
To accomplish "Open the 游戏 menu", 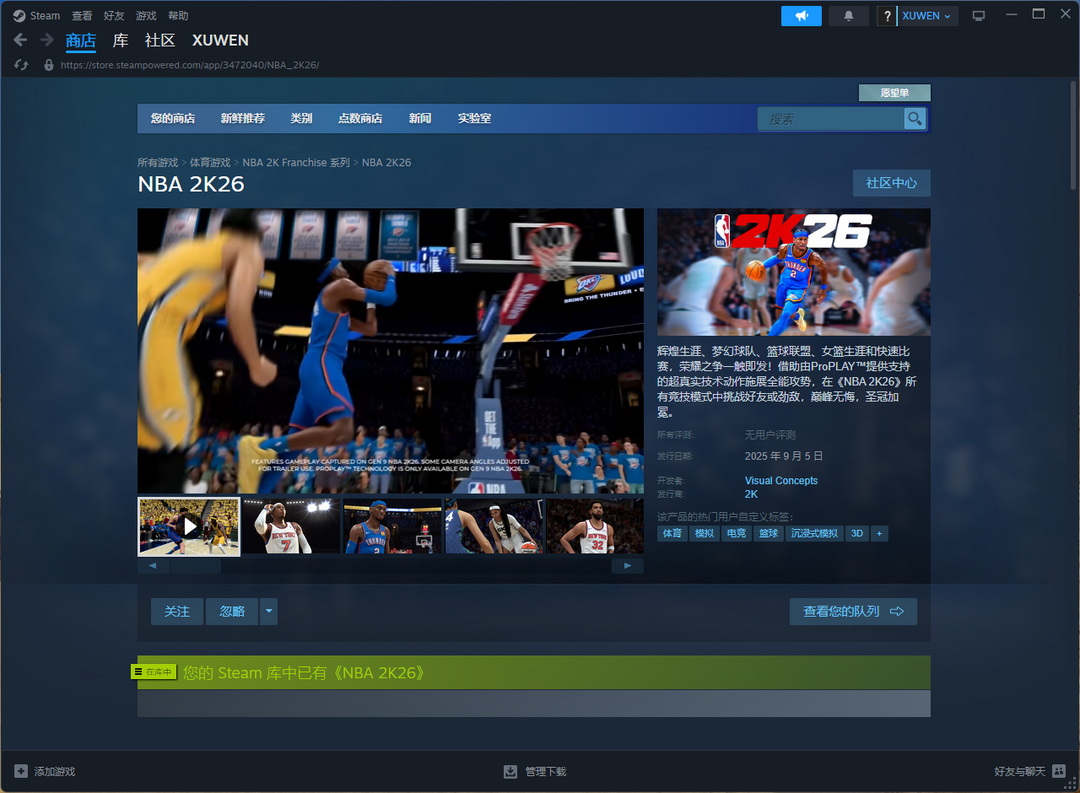I will (x=146, y=15).
